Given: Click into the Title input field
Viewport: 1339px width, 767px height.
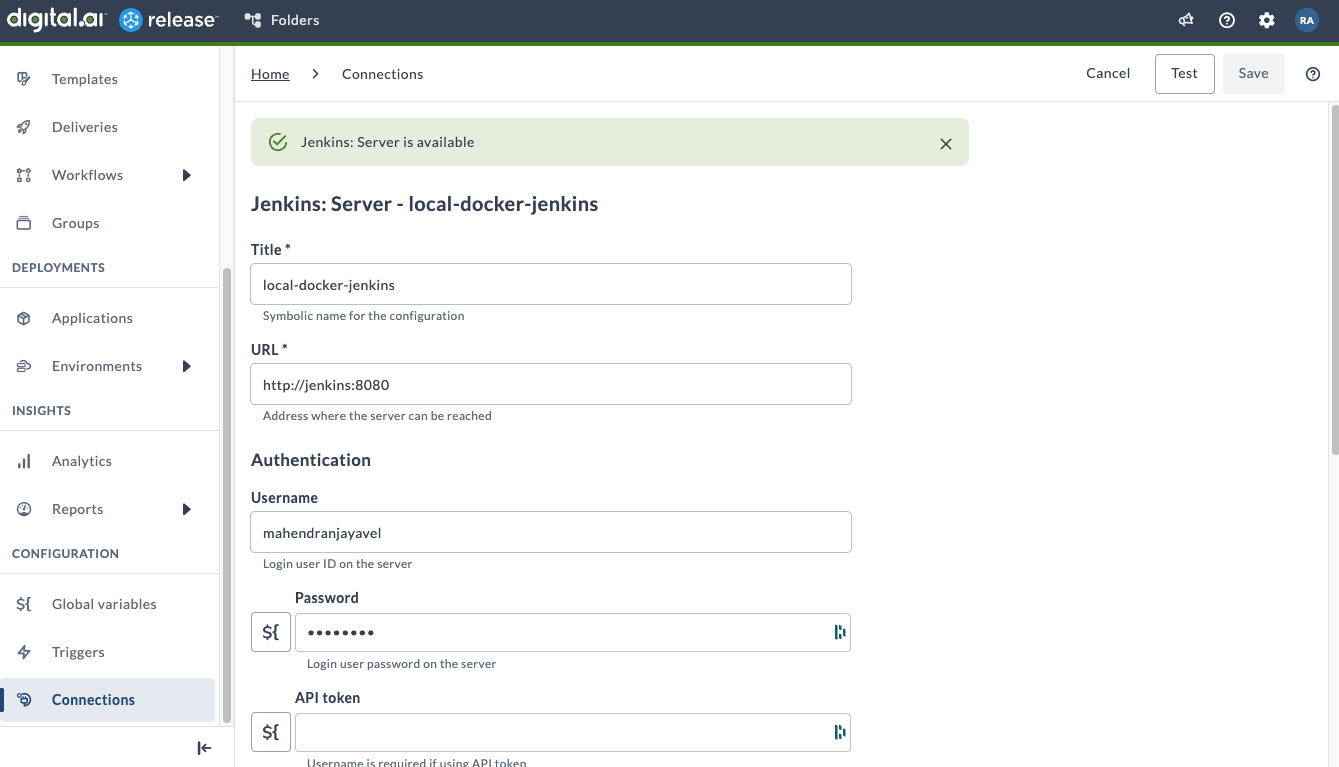Looking at the screenshot, I should pos(551,284).
